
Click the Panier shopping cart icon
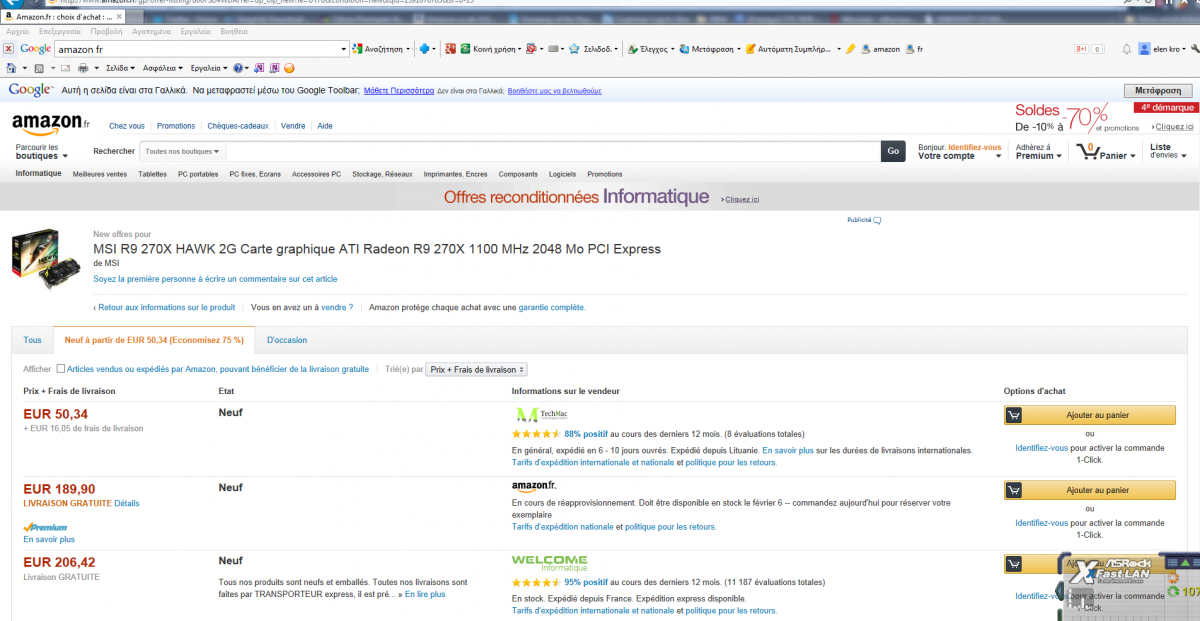[x=1087, y=152]
